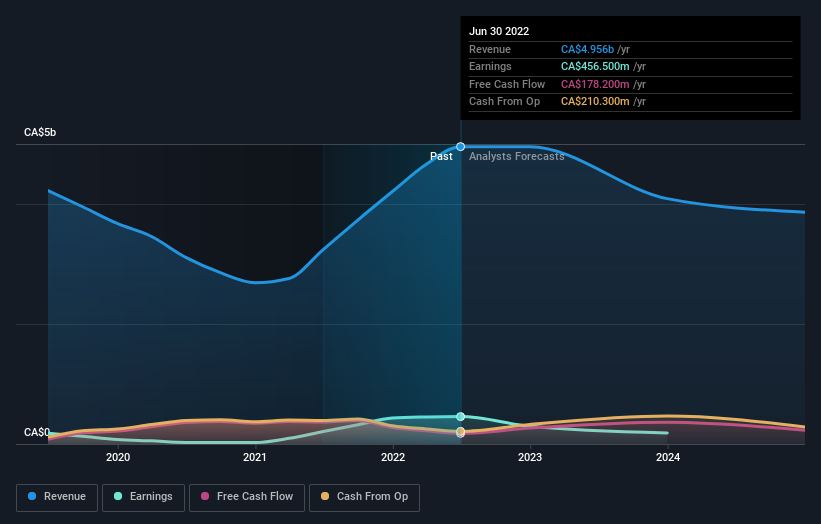
Task: Click the Revenue data point marker on the line
Action: [460, 147]
